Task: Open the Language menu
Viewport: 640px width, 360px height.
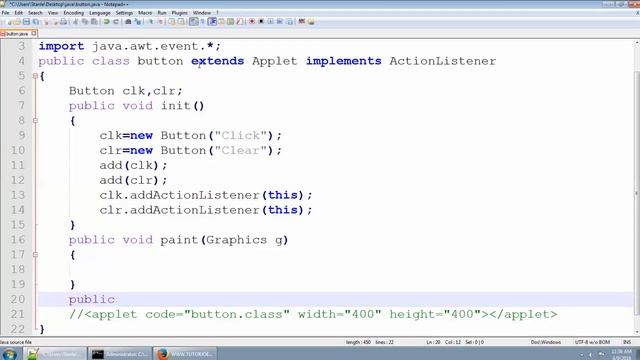Action: (x=100, y=13)
